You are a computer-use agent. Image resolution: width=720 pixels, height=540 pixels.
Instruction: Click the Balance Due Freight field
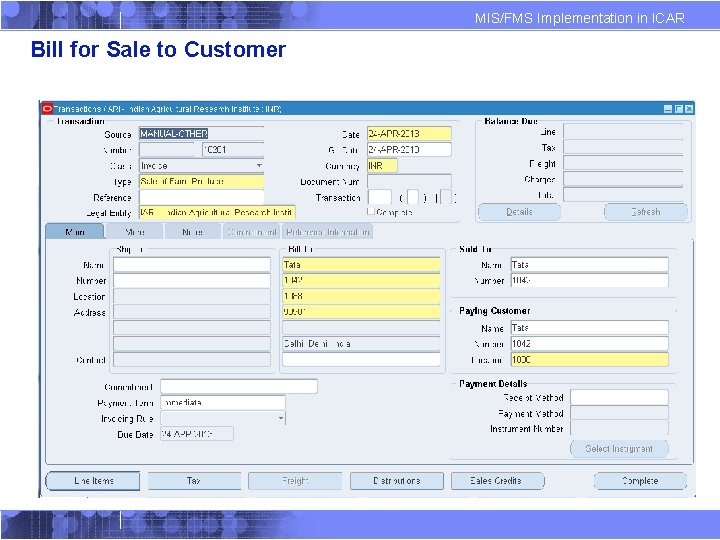(623, 163)
